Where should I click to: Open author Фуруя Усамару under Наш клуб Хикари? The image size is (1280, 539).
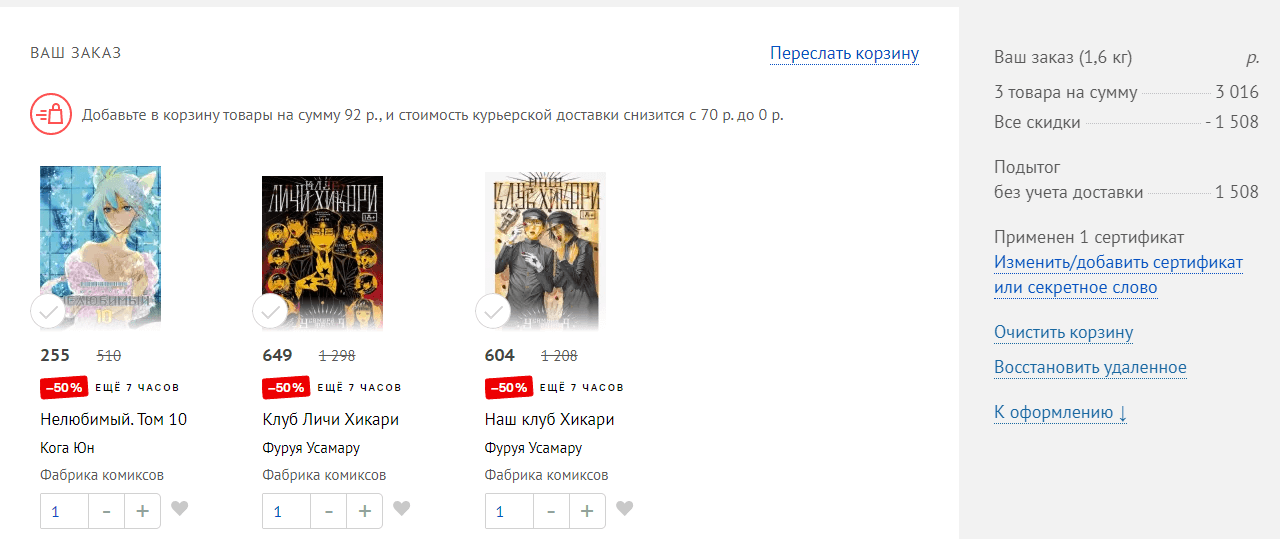pos(533,448)
